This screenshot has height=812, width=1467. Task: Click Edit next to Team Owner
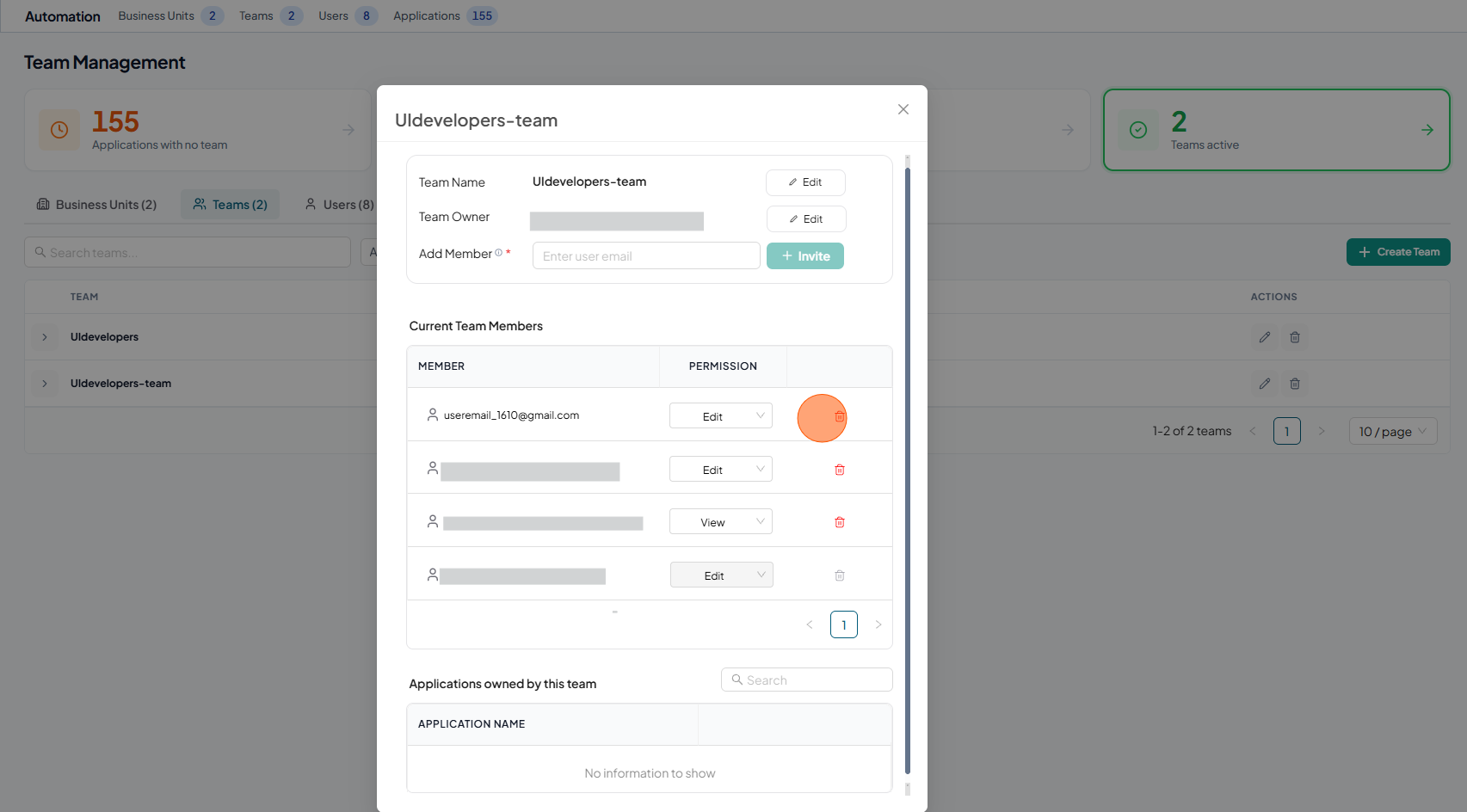click(x=806, y=219)
